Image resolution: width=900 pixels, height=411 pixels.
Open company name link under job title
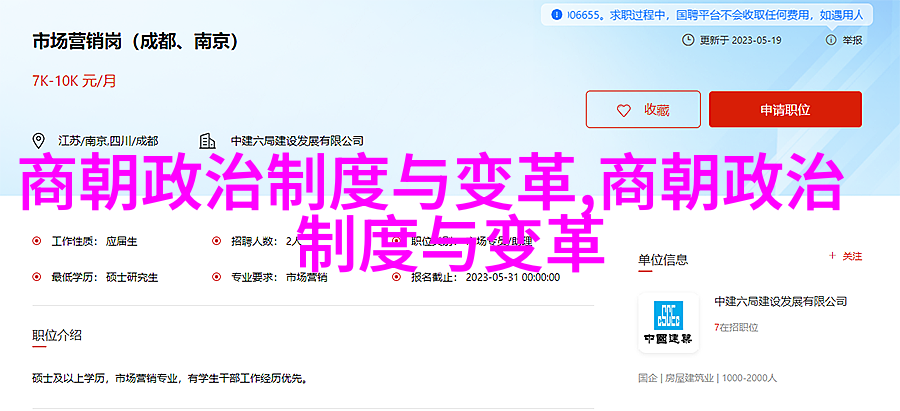click(297, 141)
